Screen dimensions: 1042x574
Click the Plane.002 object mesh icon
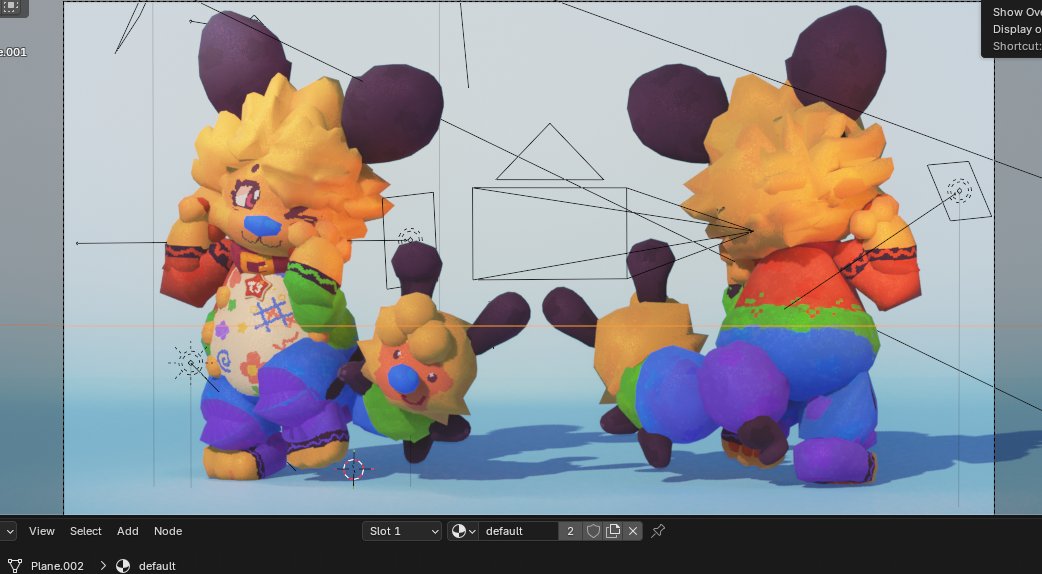[15, 566]
